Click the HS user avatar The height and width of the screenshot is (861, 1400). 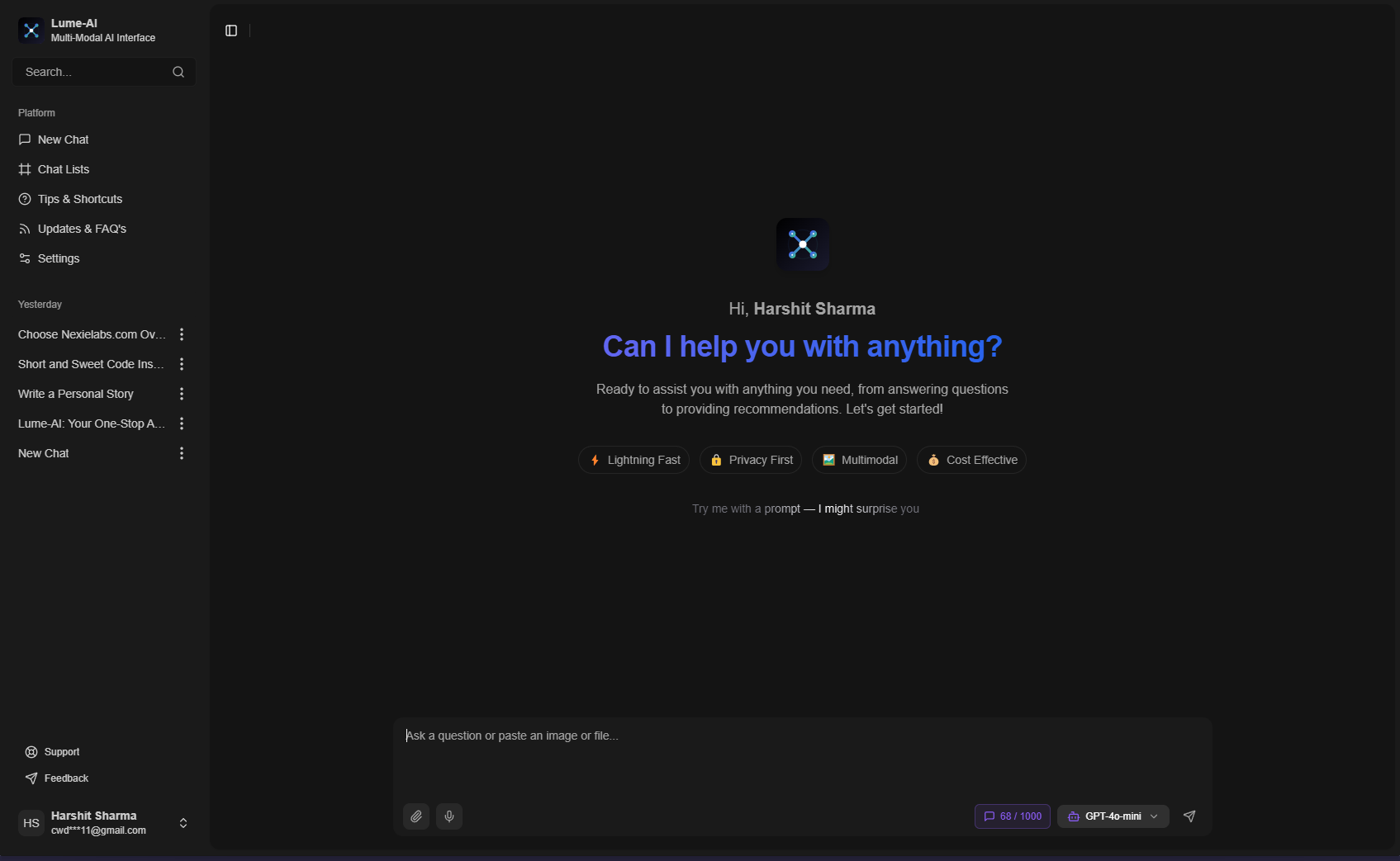[31, 823]
